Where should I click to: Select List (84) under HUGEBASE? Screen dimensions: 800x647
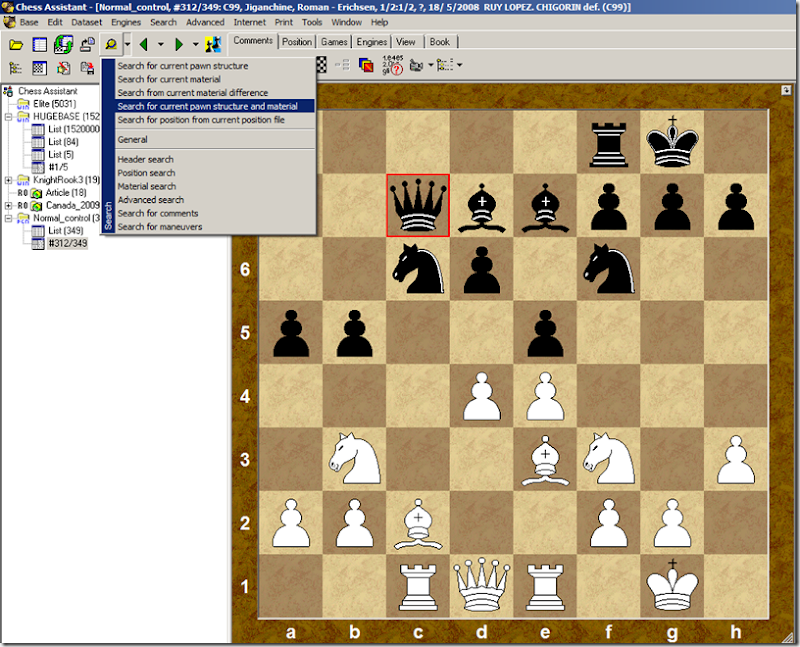click(63, 142)
